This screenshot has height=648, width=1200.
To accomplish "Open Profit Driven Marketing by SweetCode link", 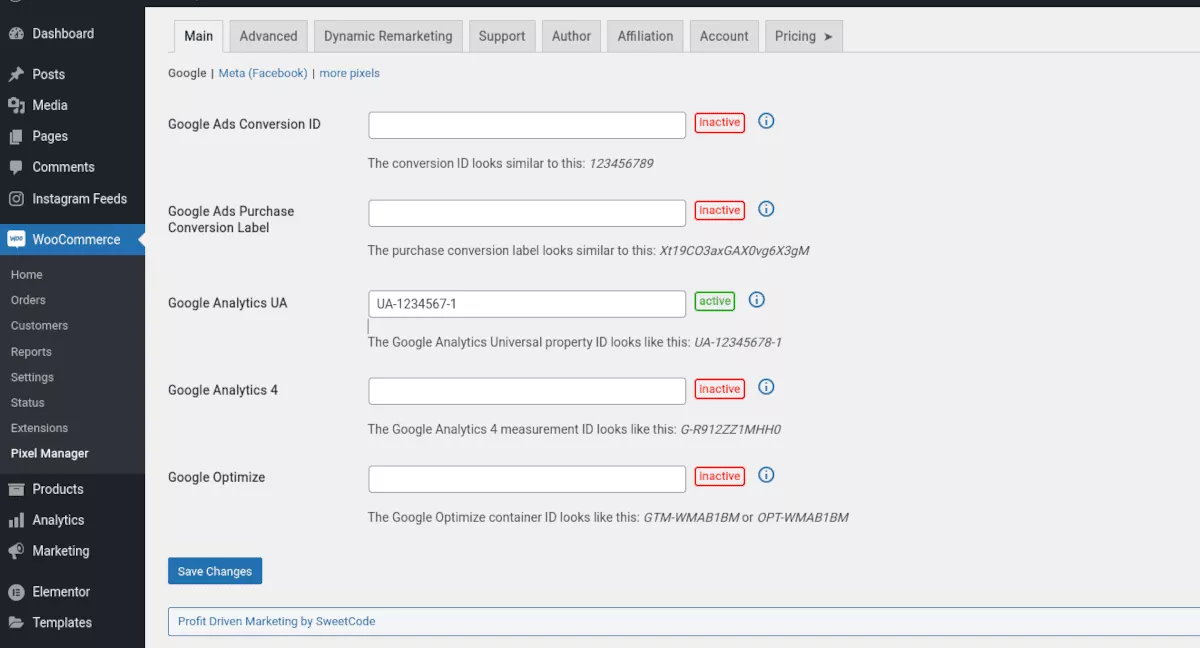I will tap(277, 621).
